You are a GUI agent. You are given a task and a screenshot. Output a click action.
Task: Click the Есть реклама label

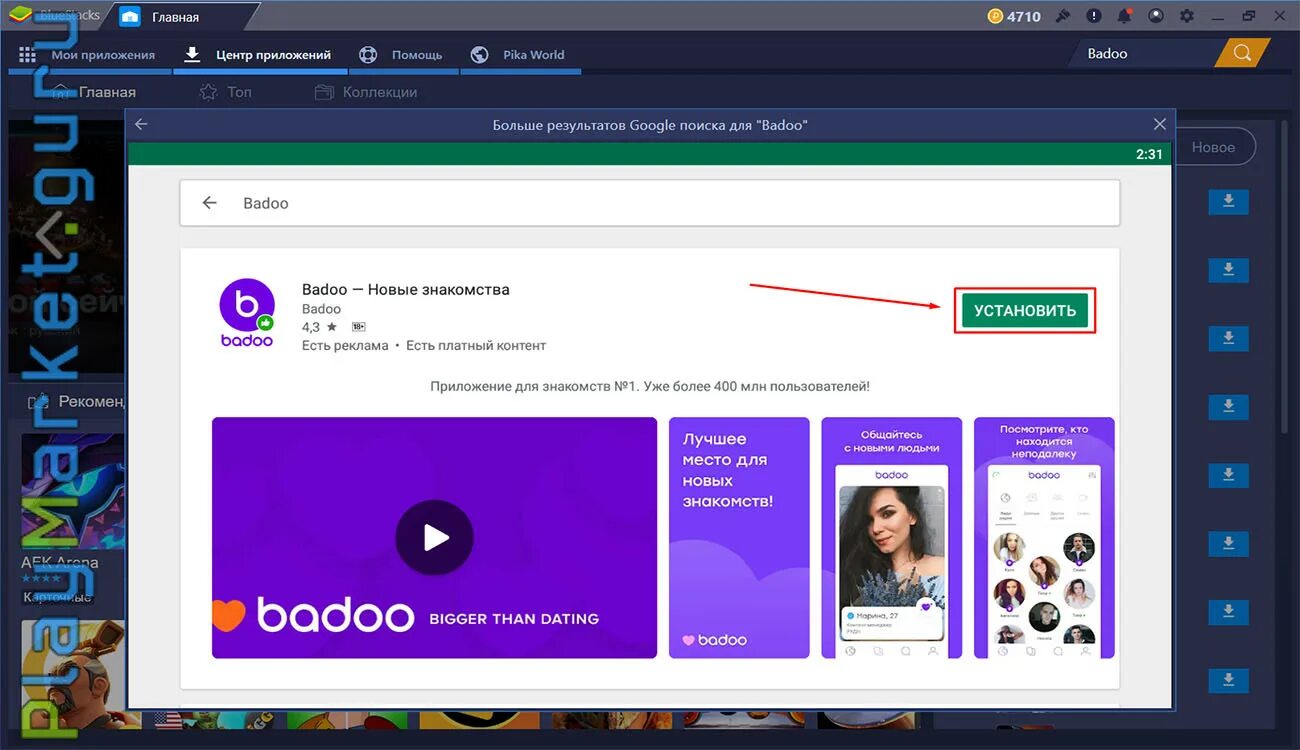[345, 345]
